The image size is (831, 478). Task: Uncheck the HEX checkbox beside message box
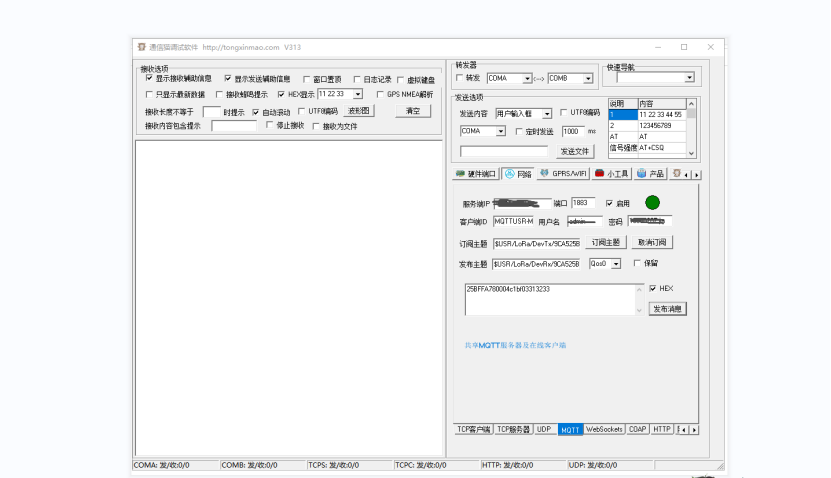pos(653,289)
